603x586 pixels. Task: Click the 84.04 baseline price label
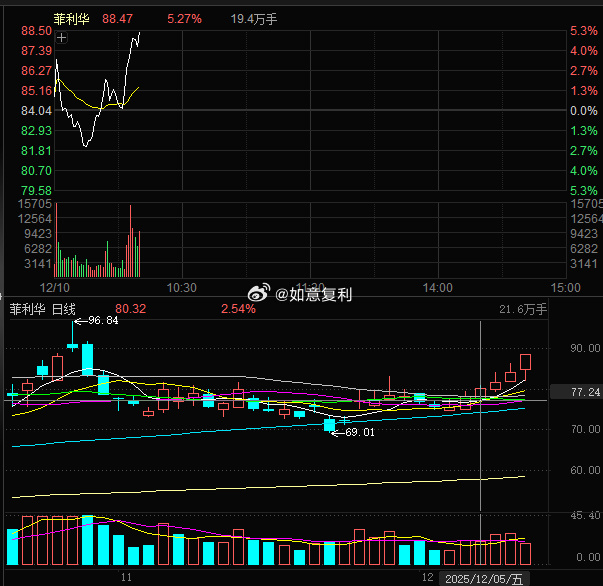[37, 111]
